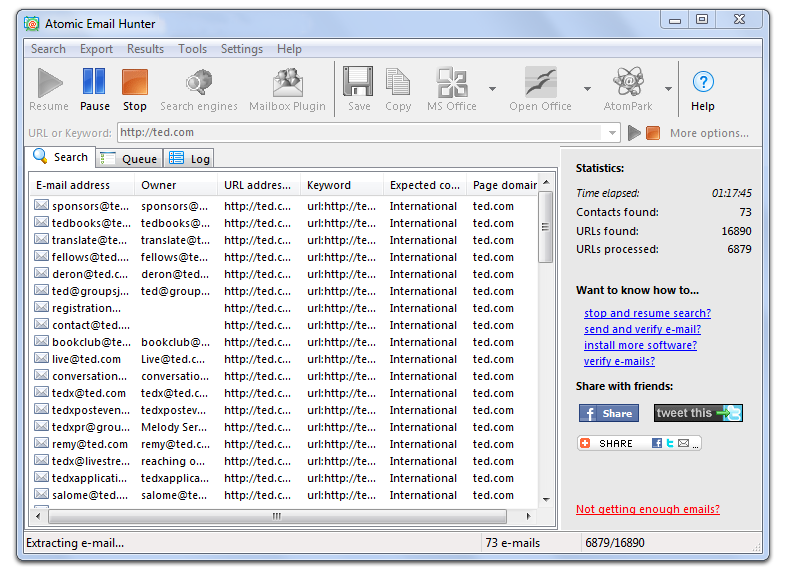Viewport: 789px width, 576px height.
Task: Open 'send and verify e-mail?' link
Action: pos(642,329)
